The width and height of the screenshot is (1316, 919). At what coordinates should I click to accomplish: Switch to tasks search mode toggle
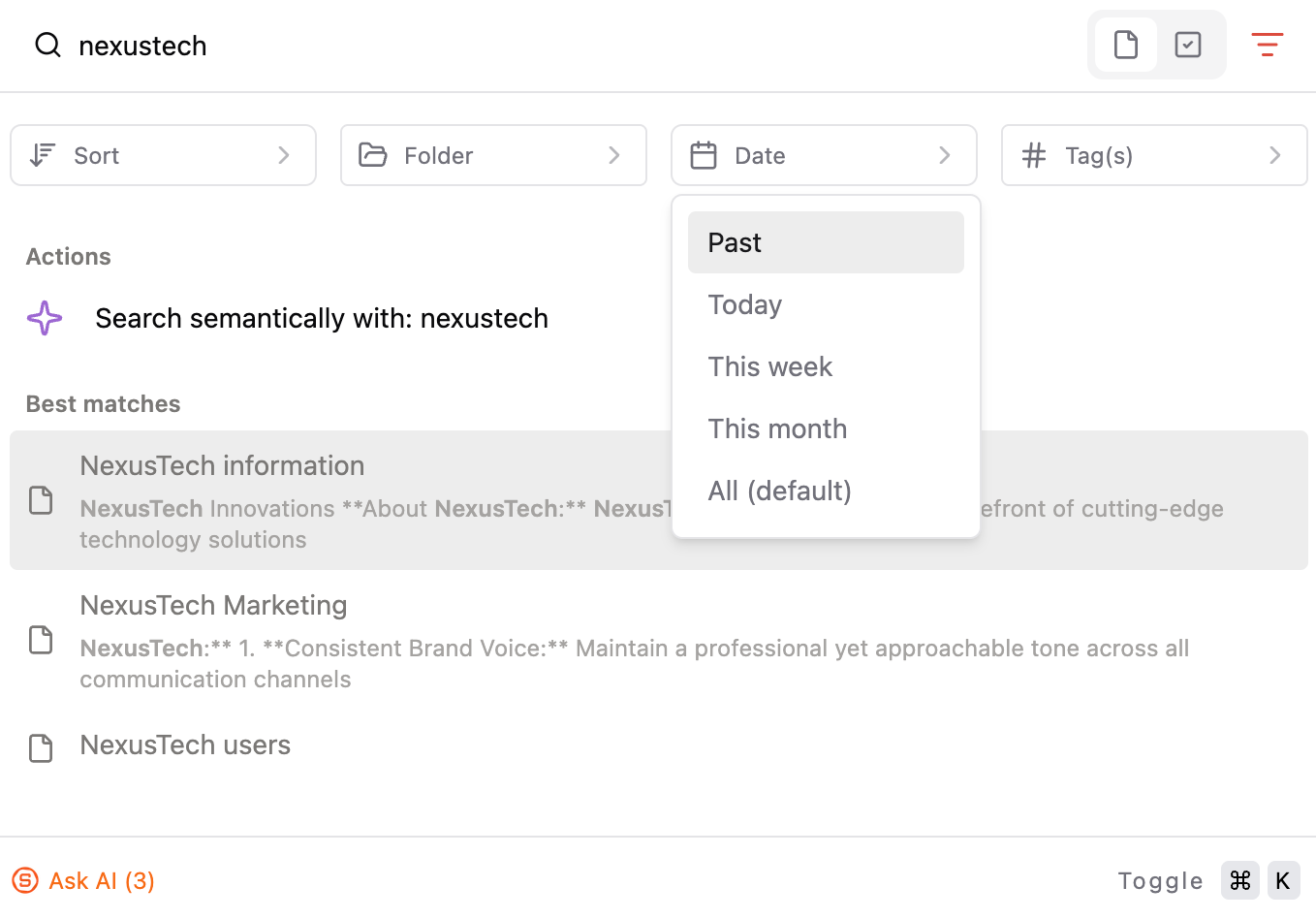(x=1188, y=45)
